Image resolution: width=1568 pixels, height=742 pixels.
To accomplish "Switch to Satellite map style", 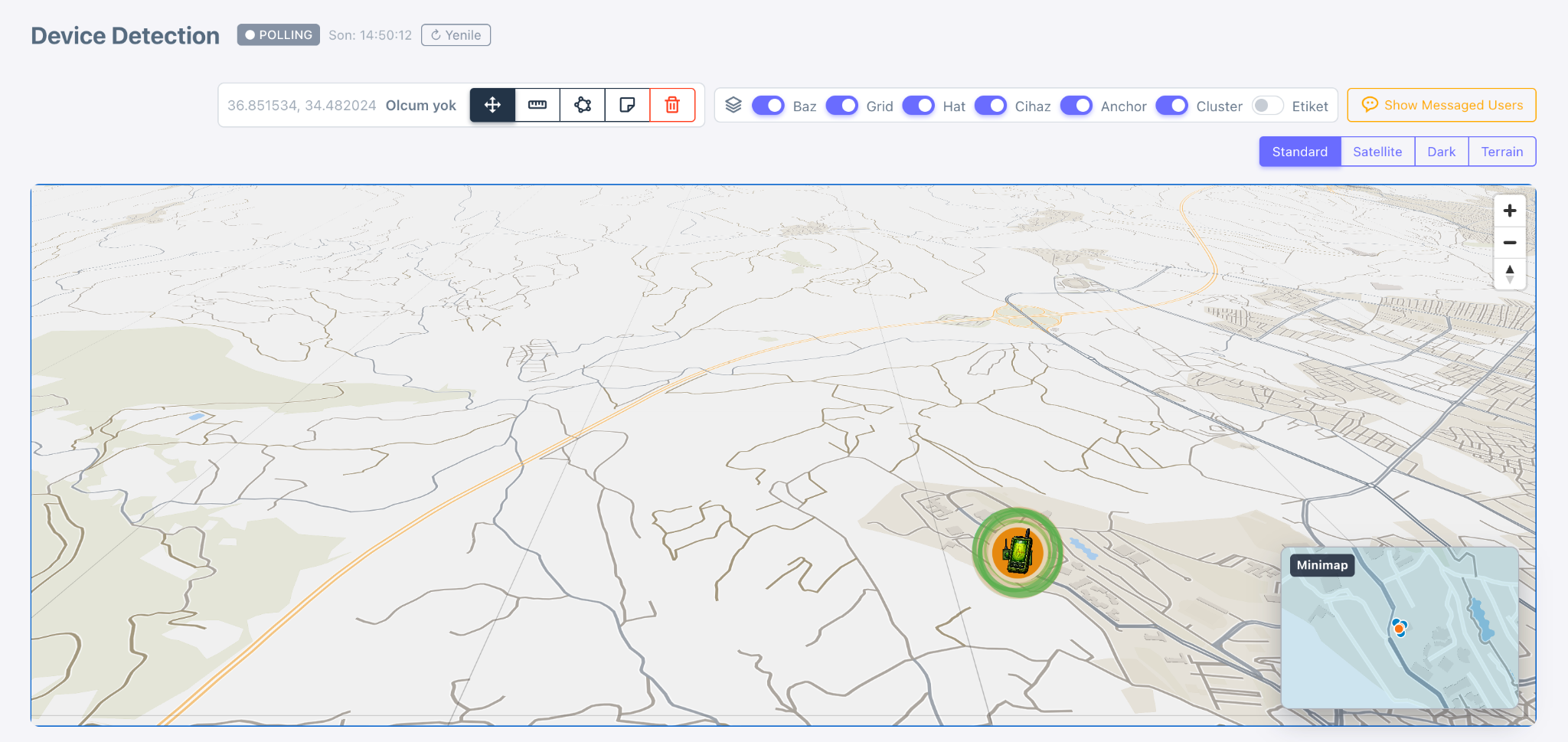I will [x=1377, y=152].
